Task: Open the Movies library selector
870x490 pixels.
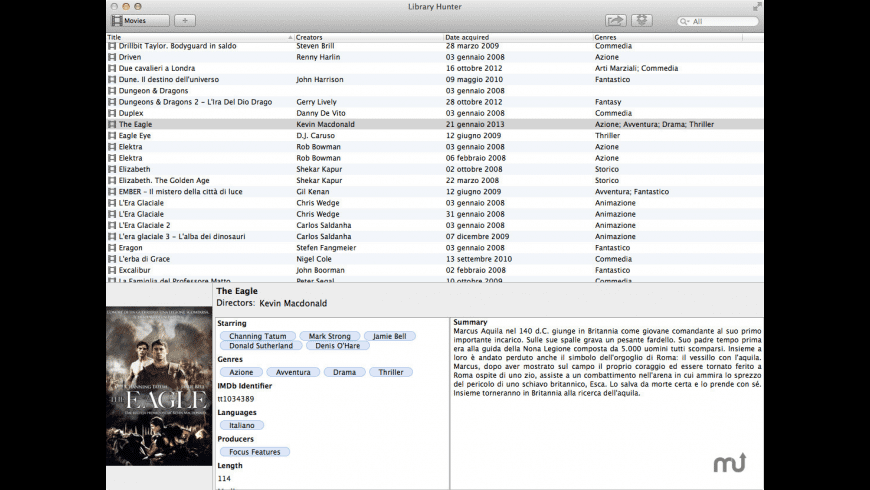Action: pos(140,21)
